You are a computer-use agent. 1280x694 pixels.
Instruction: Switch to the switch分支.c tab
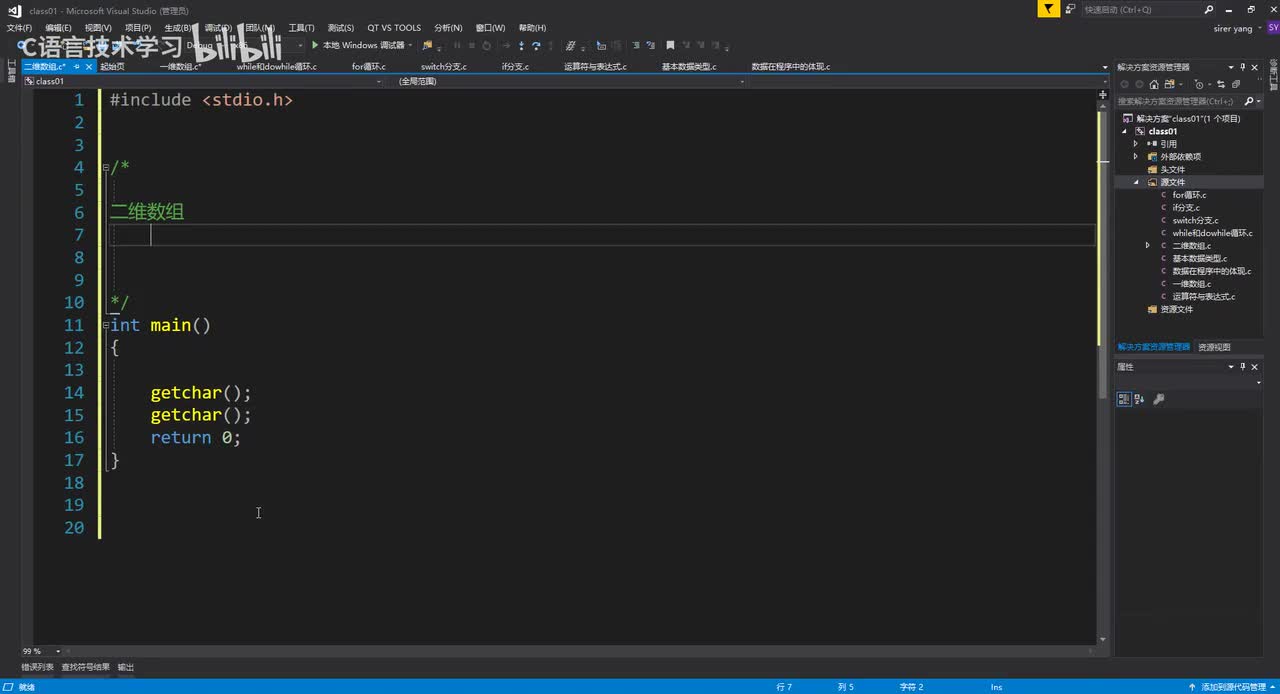click(x=443, y=67)
